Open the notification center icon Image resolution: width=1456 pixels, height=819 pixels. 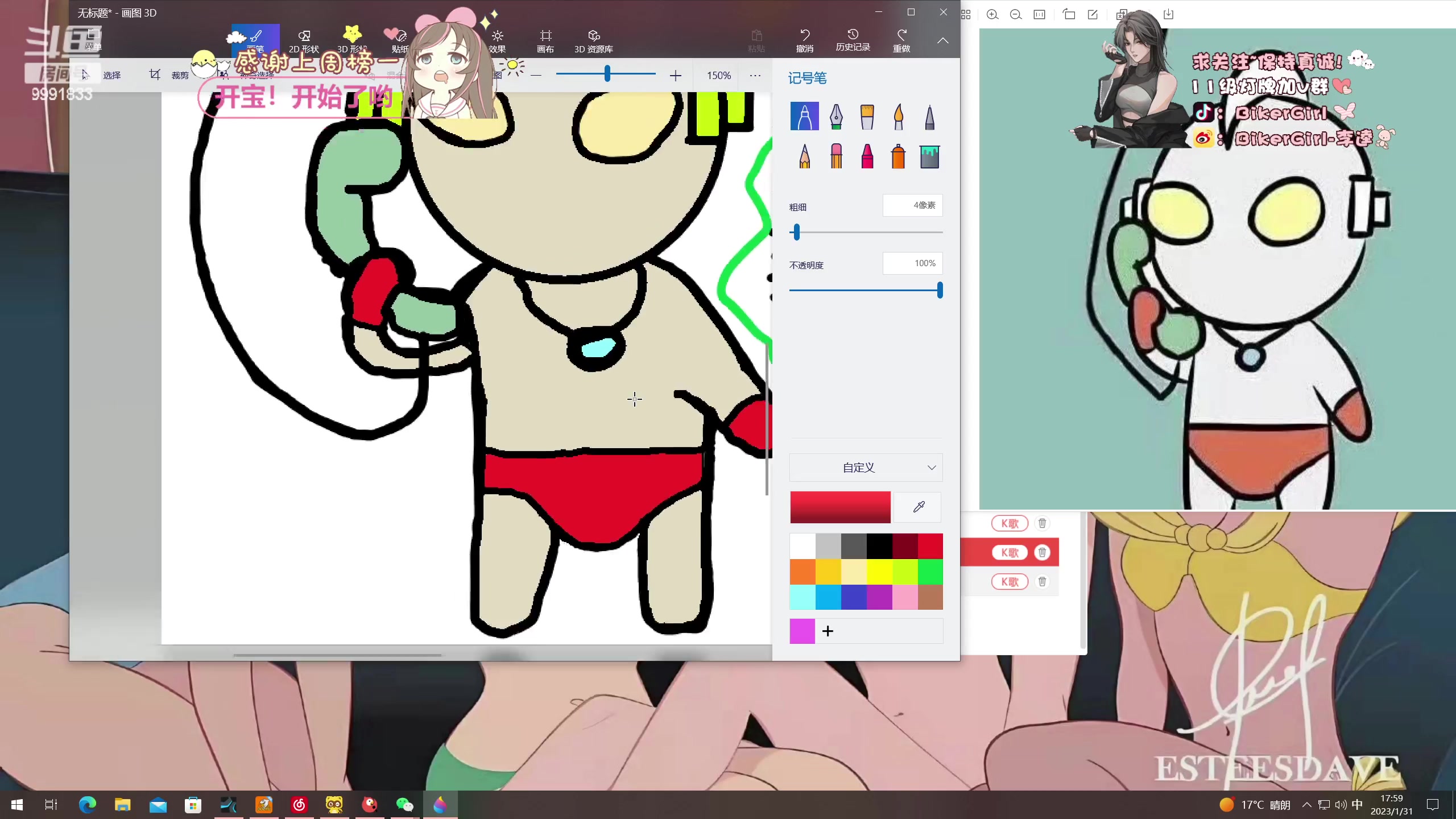click(x=1433, y=805)
